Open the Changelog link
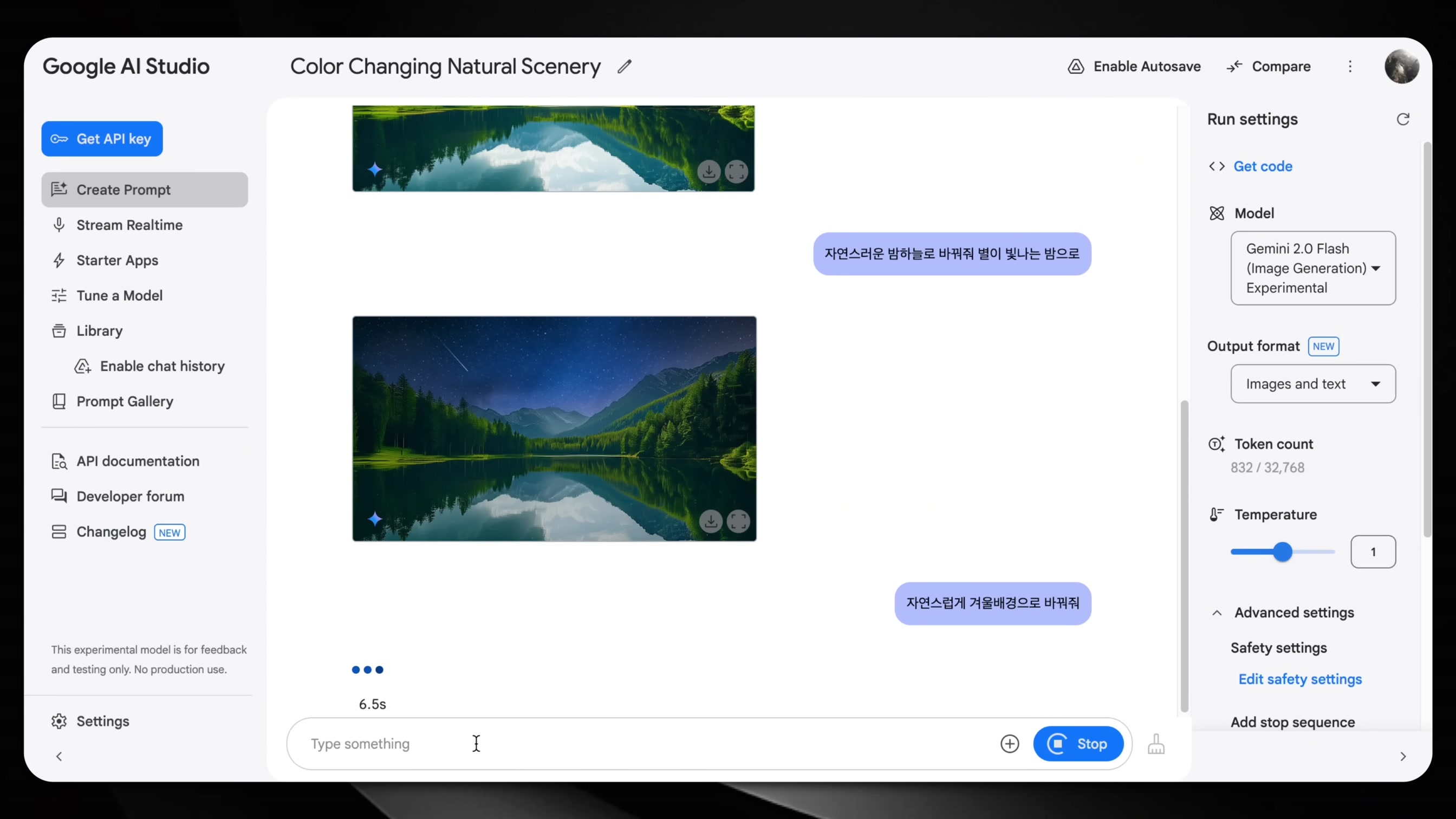Screen dimensions: 1456x819 click(112, 532)
